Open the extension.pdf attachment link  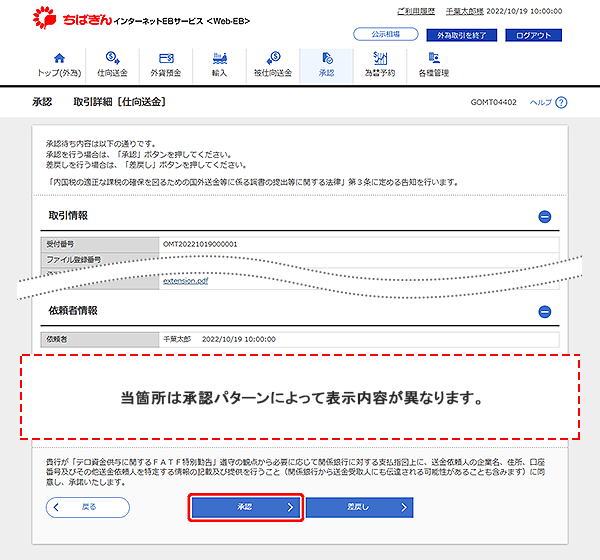186,281
